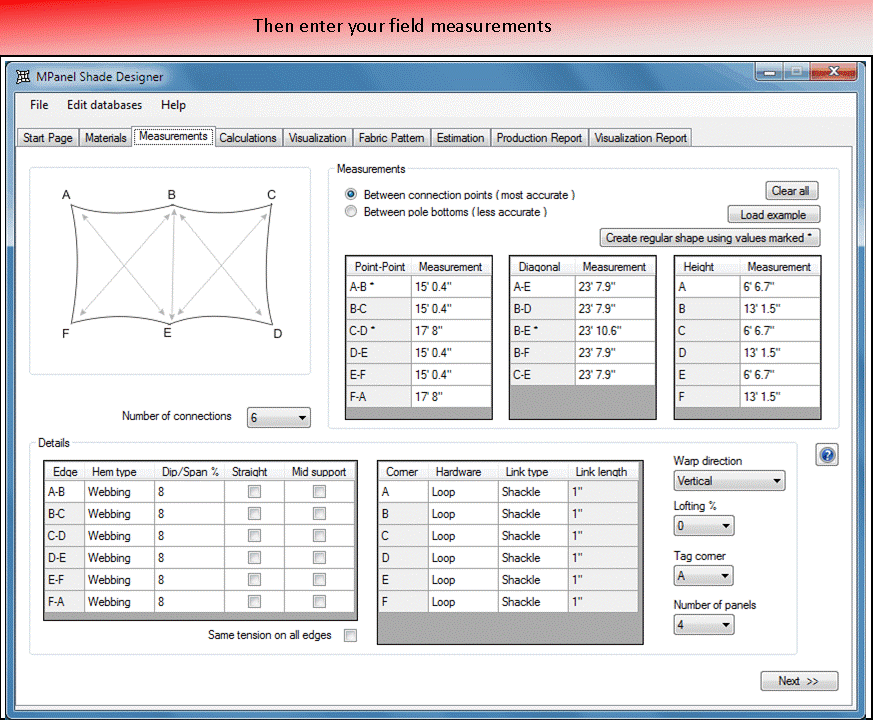Open the Edit databases menu
This screenshot has height=720, width=873.
[104, 105]
